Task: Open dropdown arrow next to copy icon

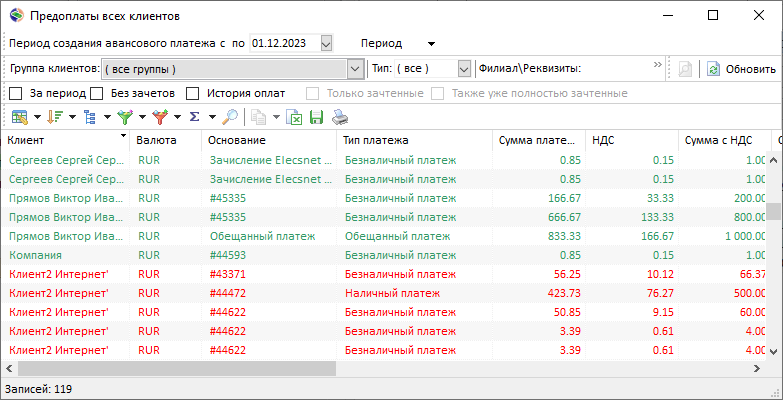Action: [x=276, y=117]
